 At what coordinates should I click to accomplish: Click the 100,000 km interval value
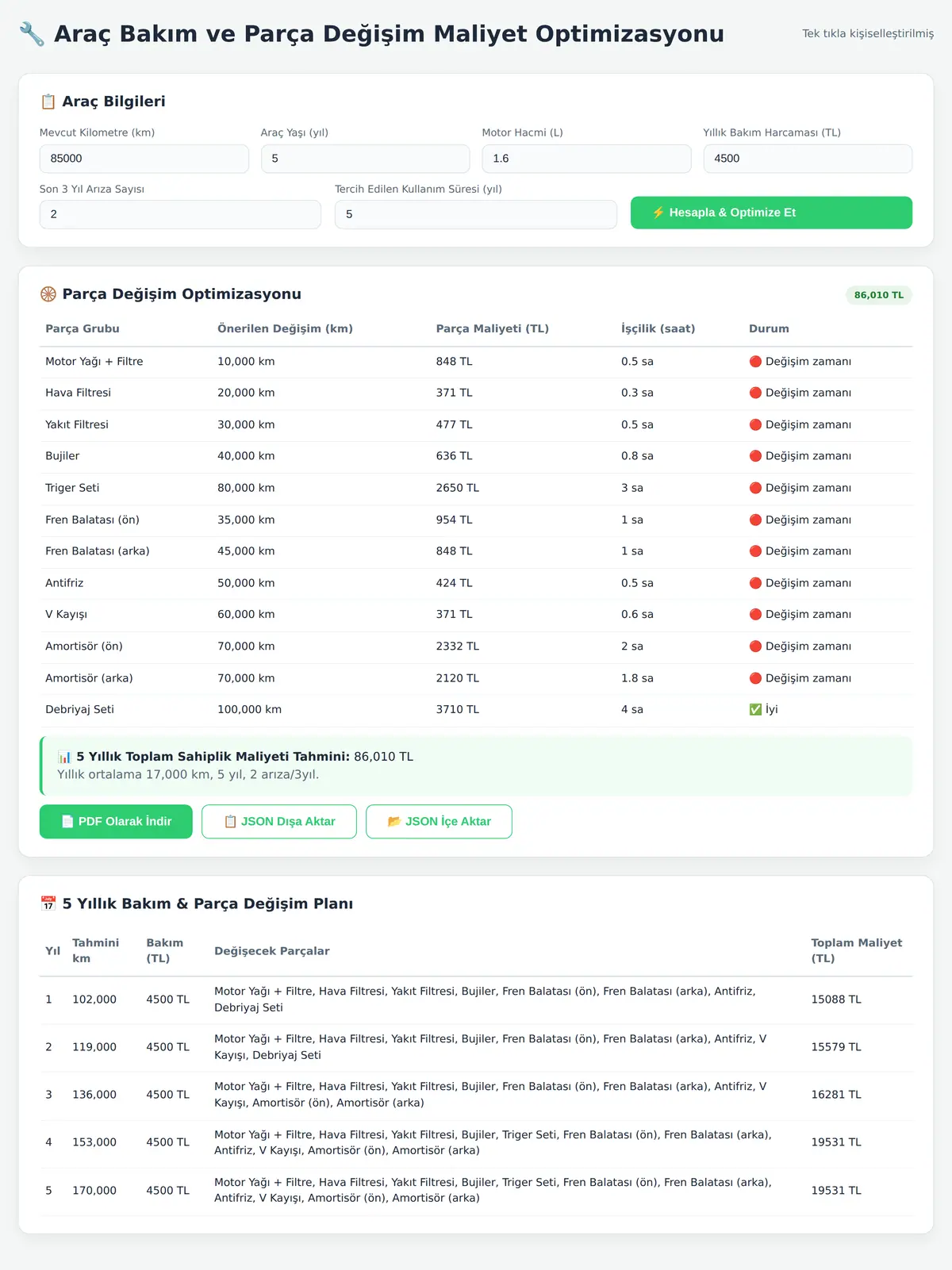pos(249,709)
